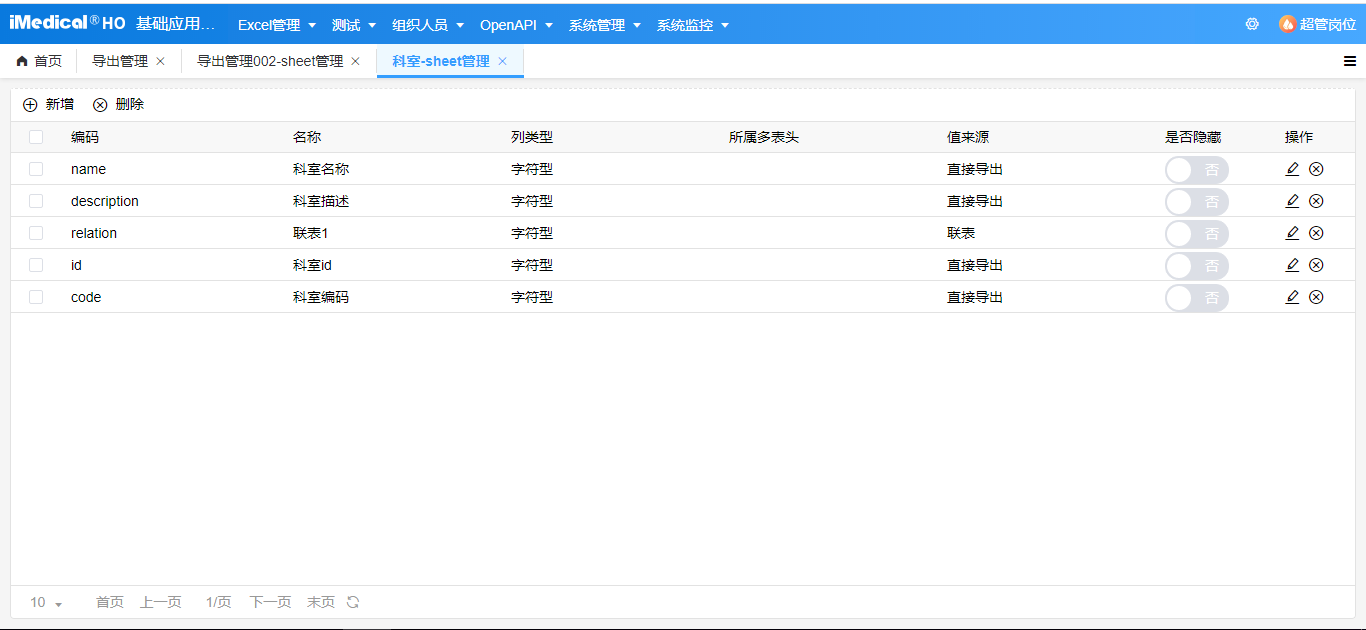
Task: Open the settings gear in top bar
Action: 1252,23
